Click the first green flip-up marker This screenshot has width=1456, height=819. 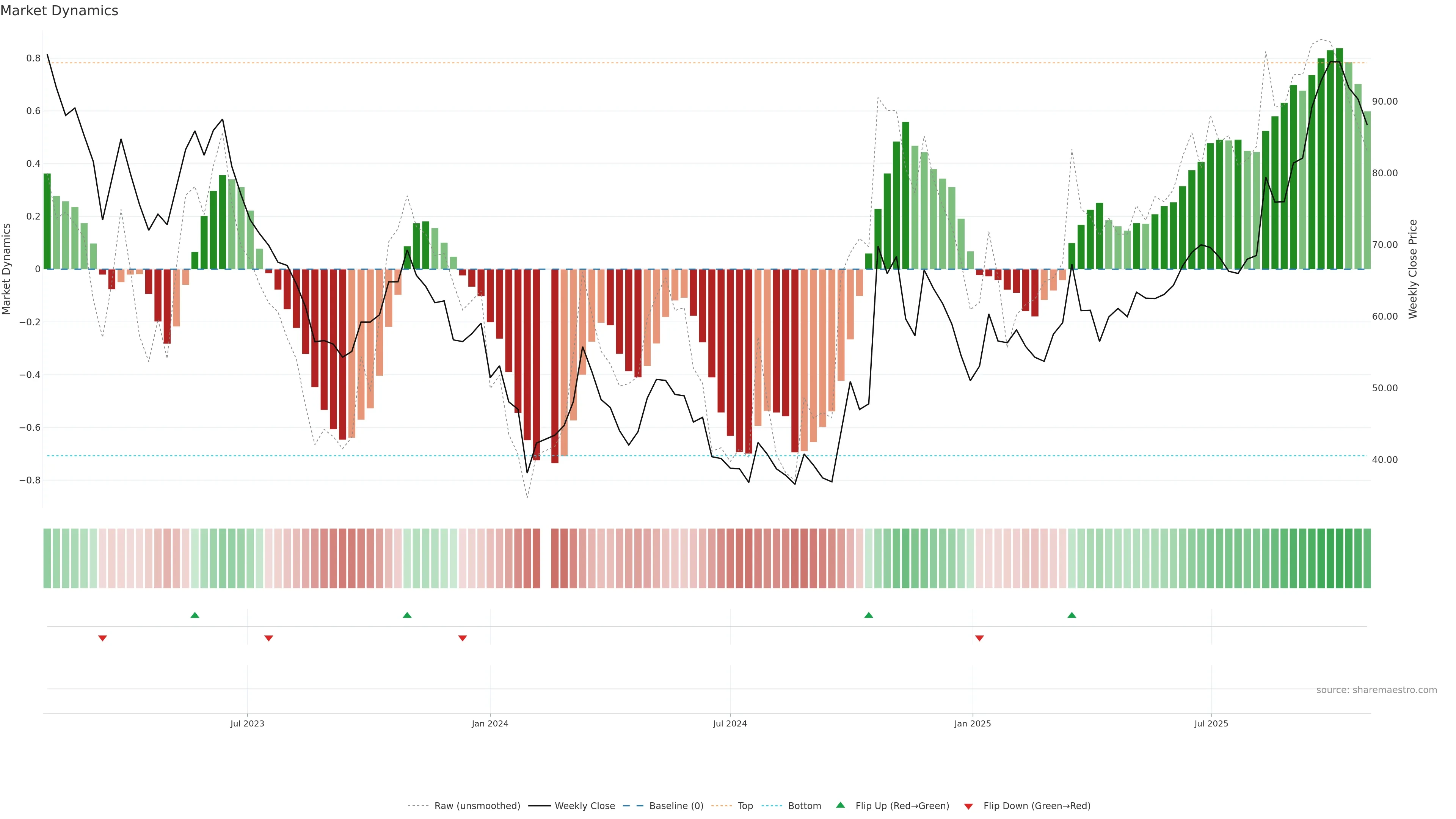click(195, 615)
